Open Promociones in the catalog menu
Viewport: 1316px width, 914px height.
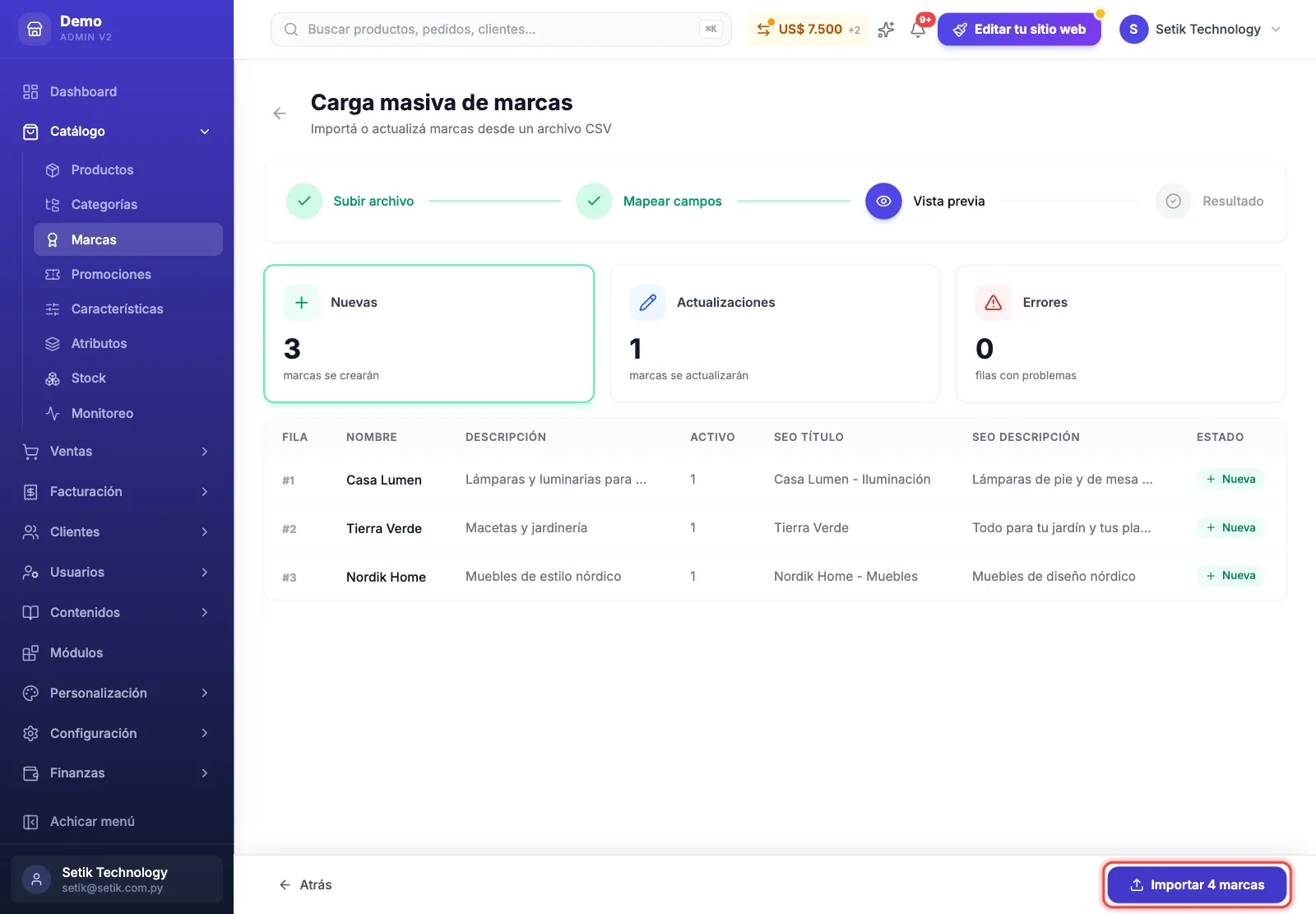[x=128, y=275]
